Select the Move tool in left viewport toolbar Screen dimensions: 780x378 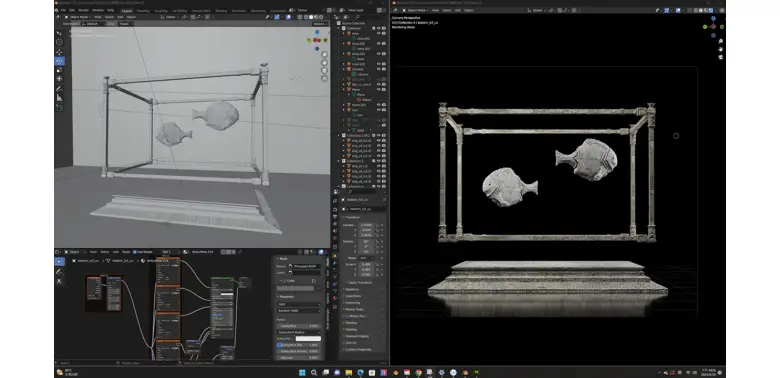click(x=59, y=51)
